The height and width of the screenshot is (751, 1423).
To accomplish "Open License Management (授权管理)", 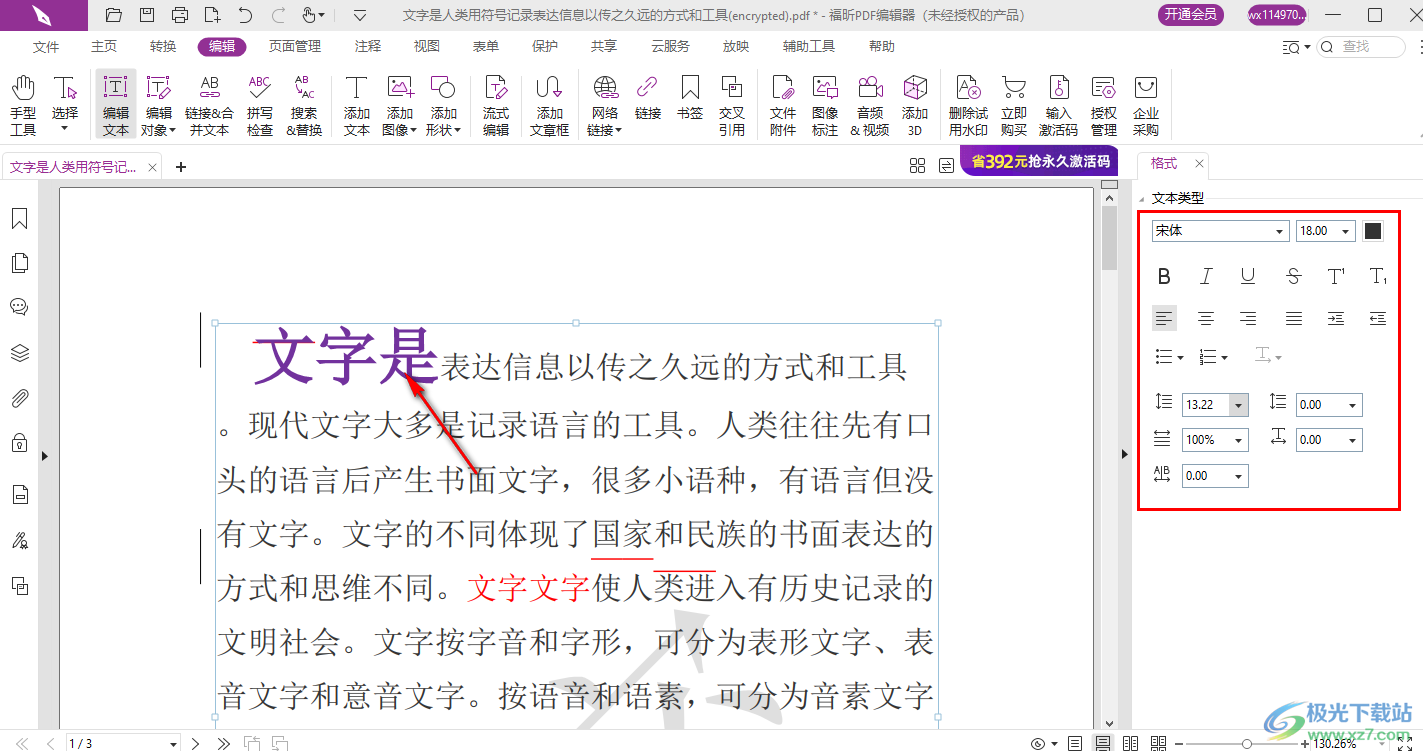I will [1104, 105].
